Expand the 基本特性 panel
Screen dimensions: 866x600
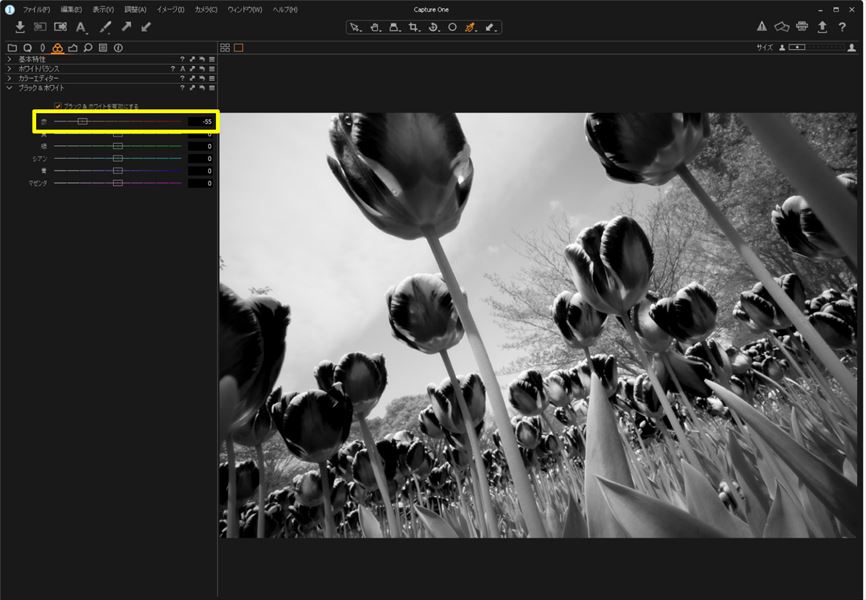(9, 59)
